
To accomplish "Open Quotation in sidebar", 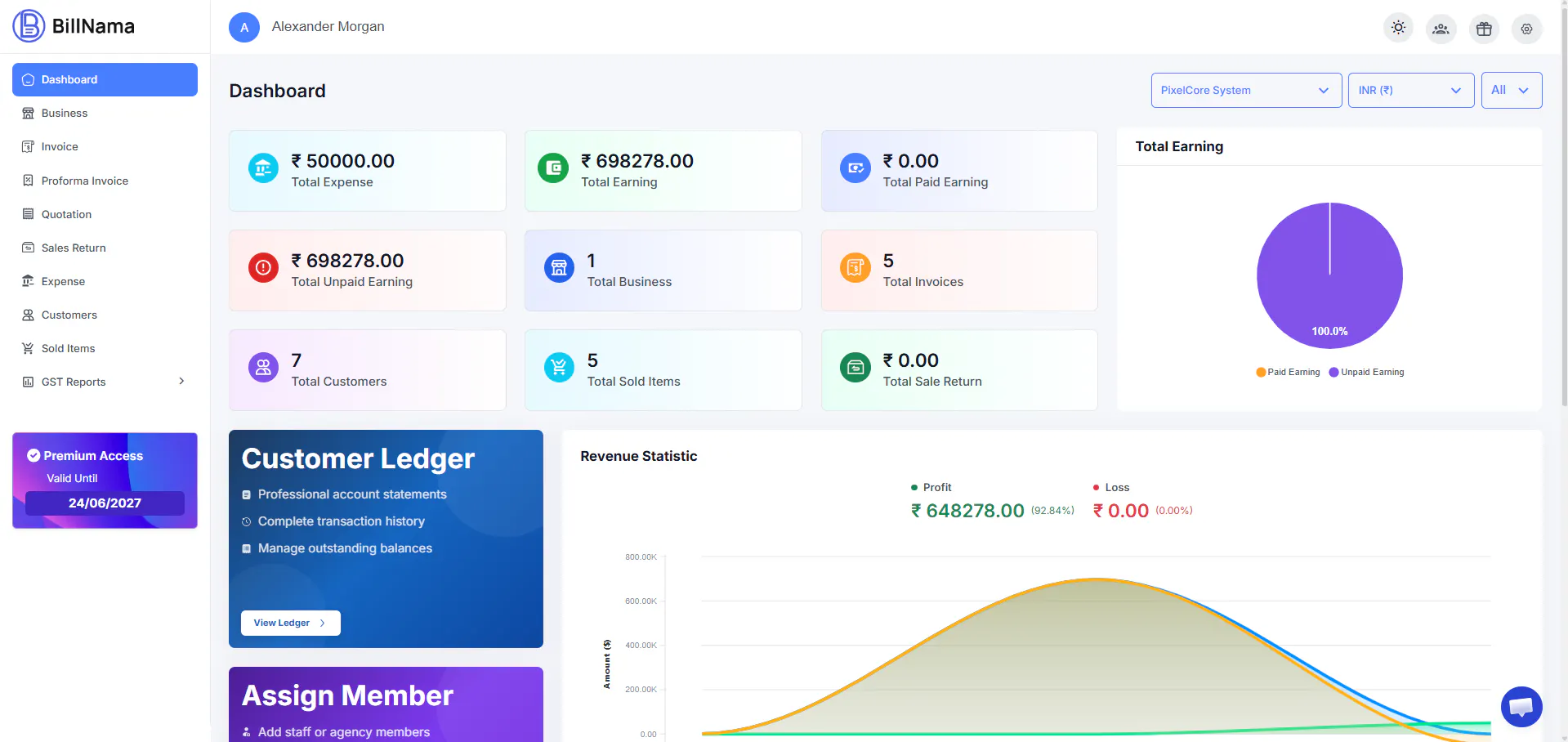I will pos(105,214).
